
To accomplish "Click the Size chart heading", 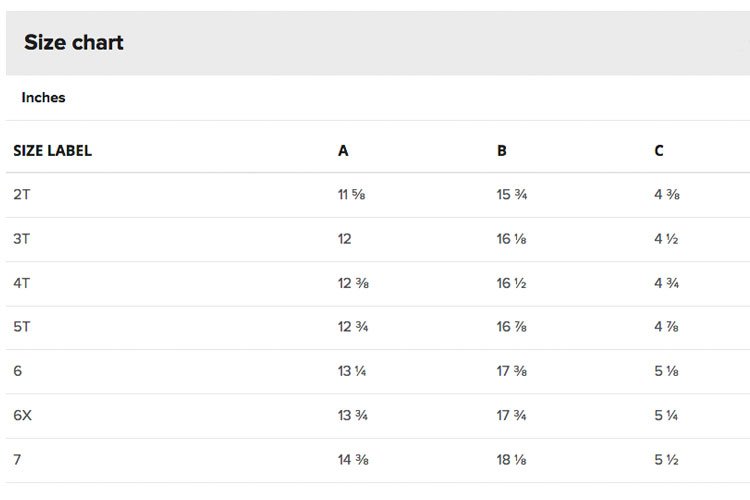I will (x=74, y=43).
